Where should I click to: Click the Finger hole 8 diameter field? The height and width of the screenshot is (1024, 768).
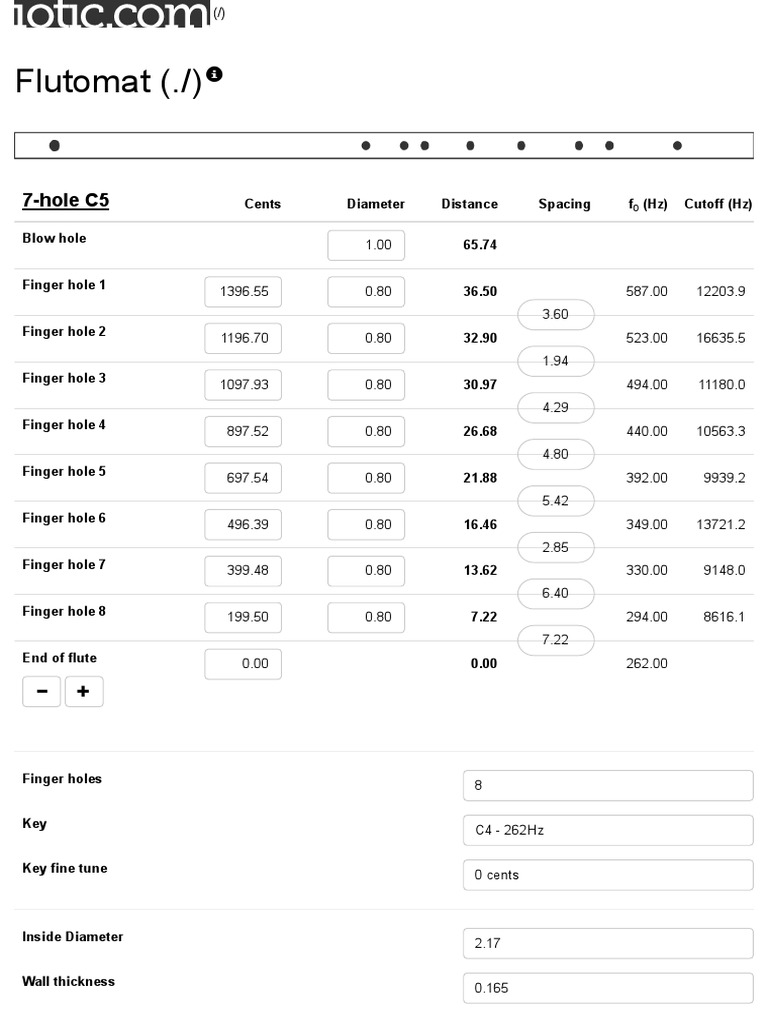pos(366,618)
